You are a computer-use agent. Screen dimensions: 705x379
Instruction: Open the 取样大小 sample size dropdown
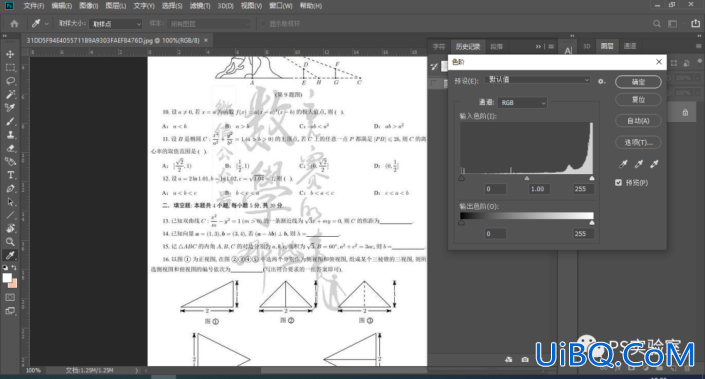tap(116, 24)
